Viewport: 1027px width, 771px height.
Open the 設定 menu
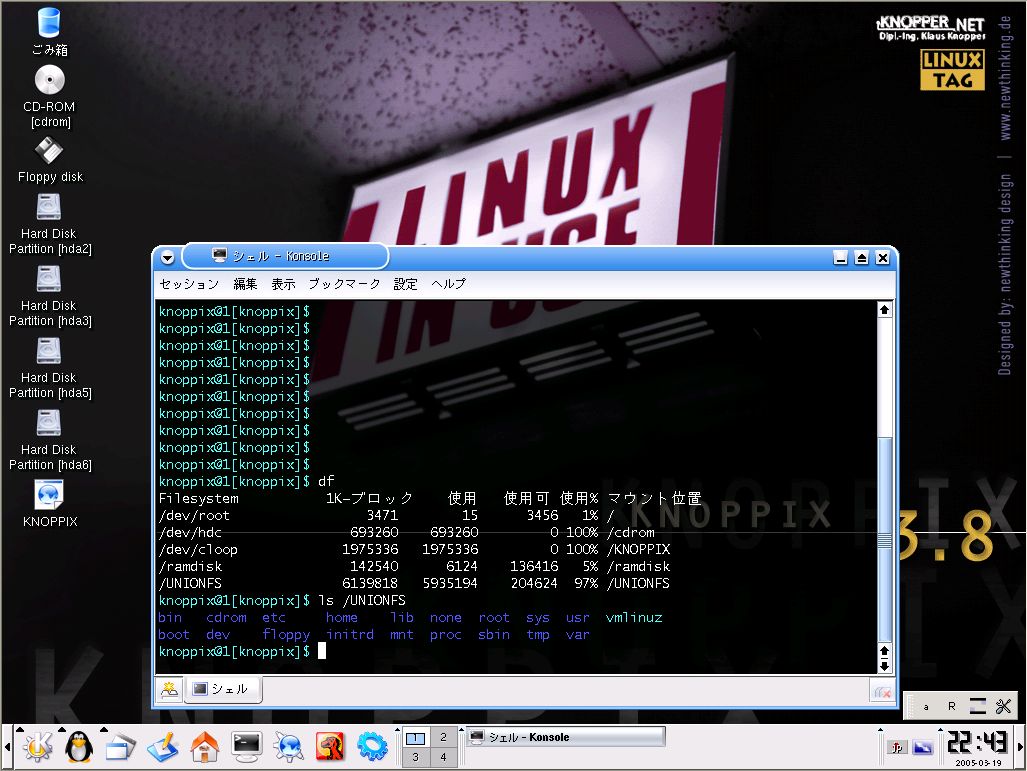pyautogui.click(x=405, y=284)
